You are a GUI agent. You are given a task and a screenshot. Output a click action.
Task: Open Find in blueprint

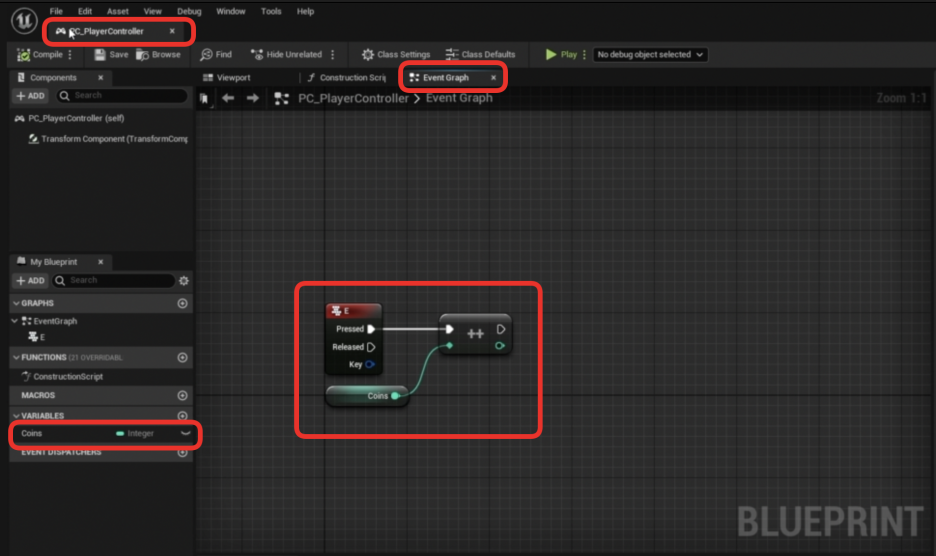[x=216, y=54]
